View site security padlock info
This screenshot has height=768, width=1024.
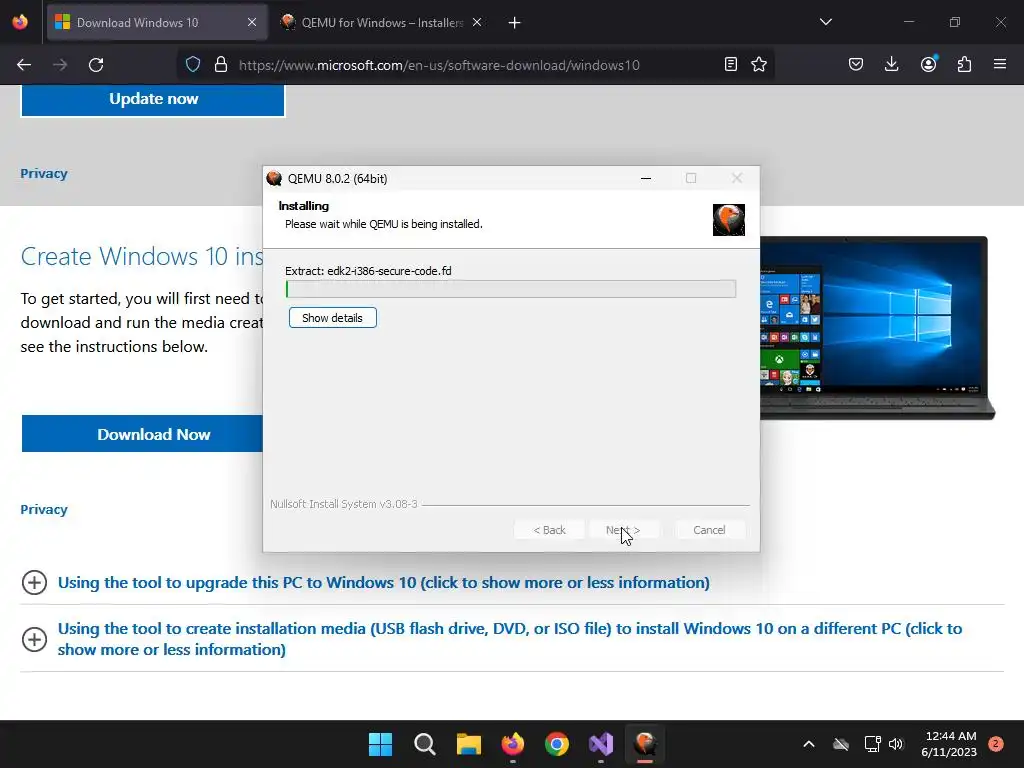221,65
